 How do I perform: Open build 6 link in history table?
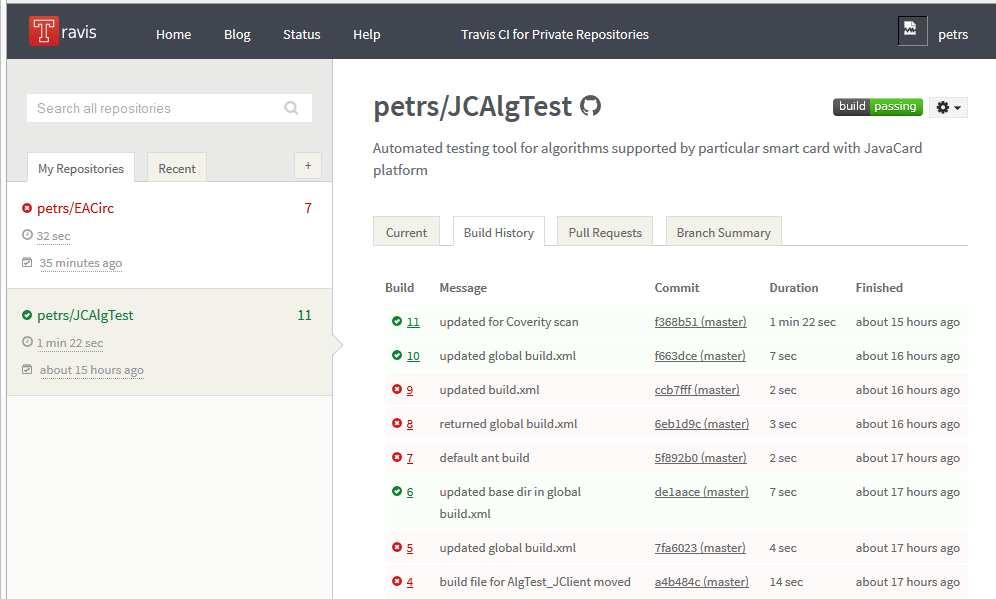click(x=409, y=492)
